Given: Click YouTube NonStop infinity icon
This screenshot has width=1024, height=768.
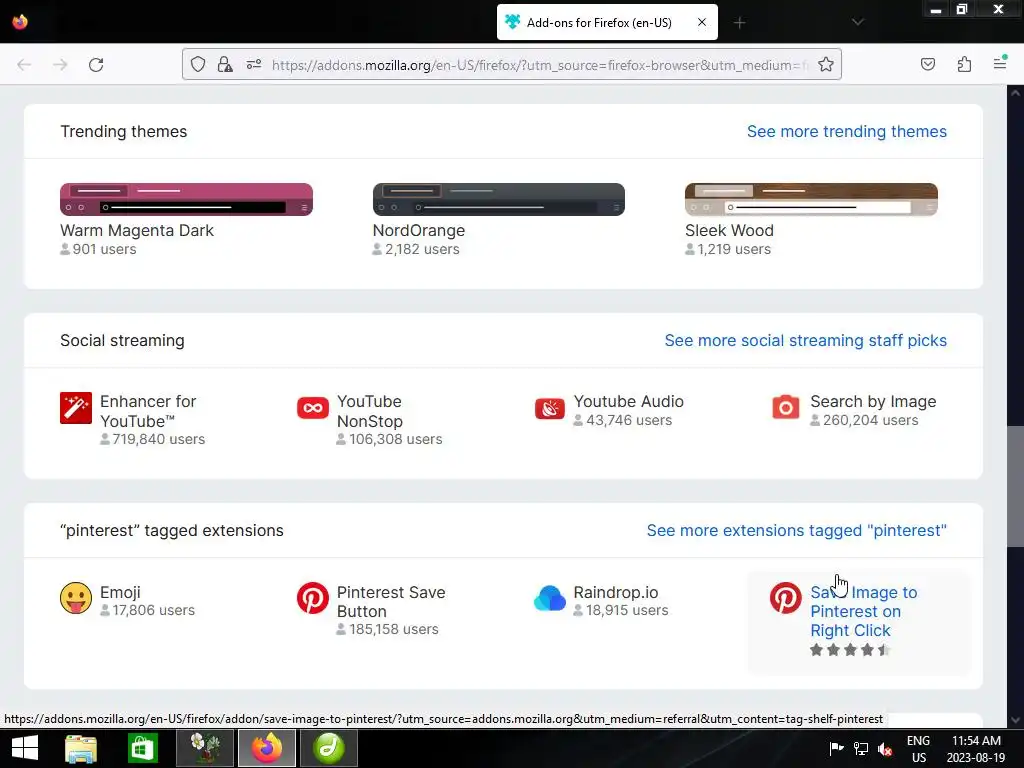Looking at the screenshot, I should coord(313,408).
